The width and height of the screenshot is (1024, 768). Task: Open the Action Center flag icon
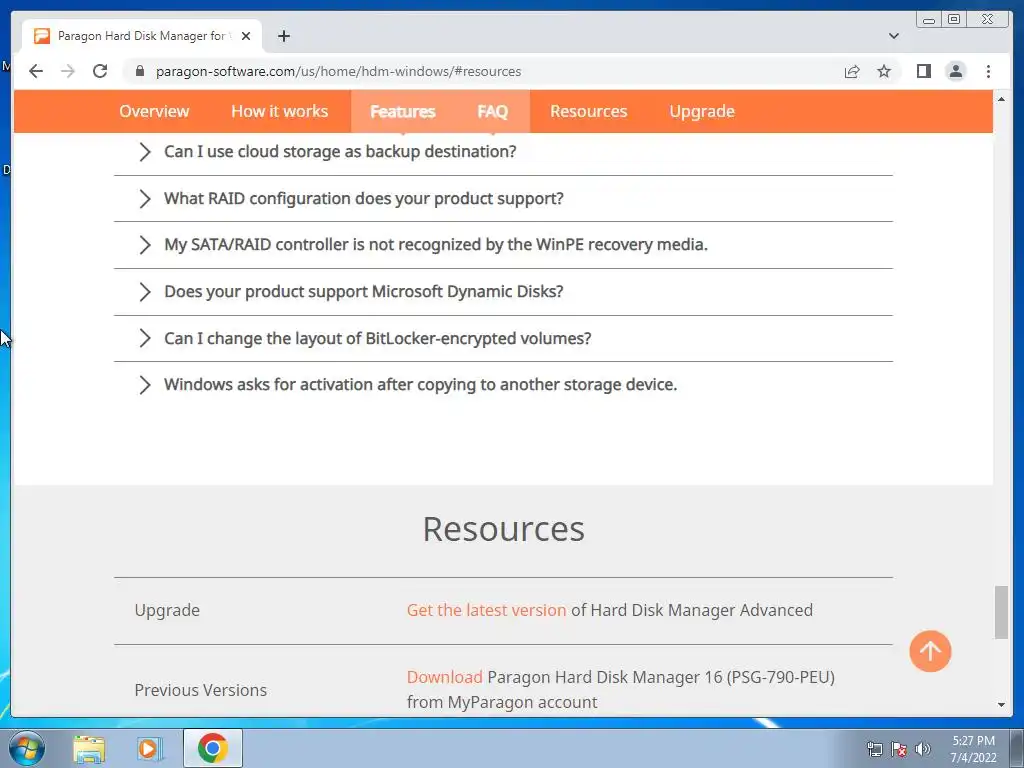pyautogui.click(x=899, y=749)
